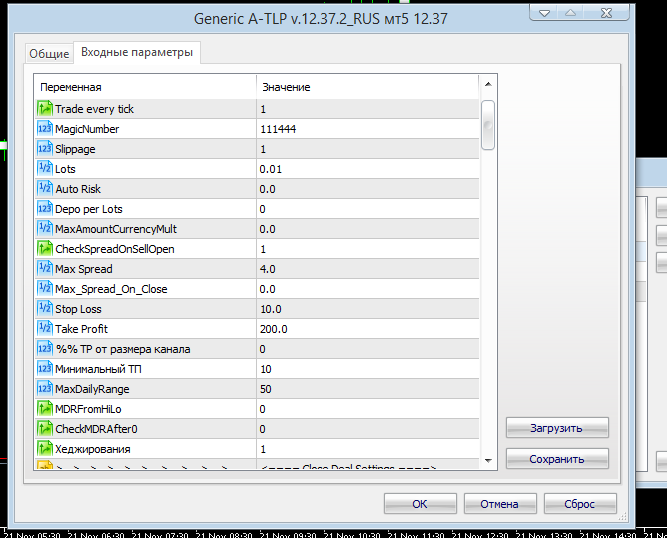This screenshot has width=667, height=538.
Task: Click Сохранить to save settings
Action: (x=557, y=459)
